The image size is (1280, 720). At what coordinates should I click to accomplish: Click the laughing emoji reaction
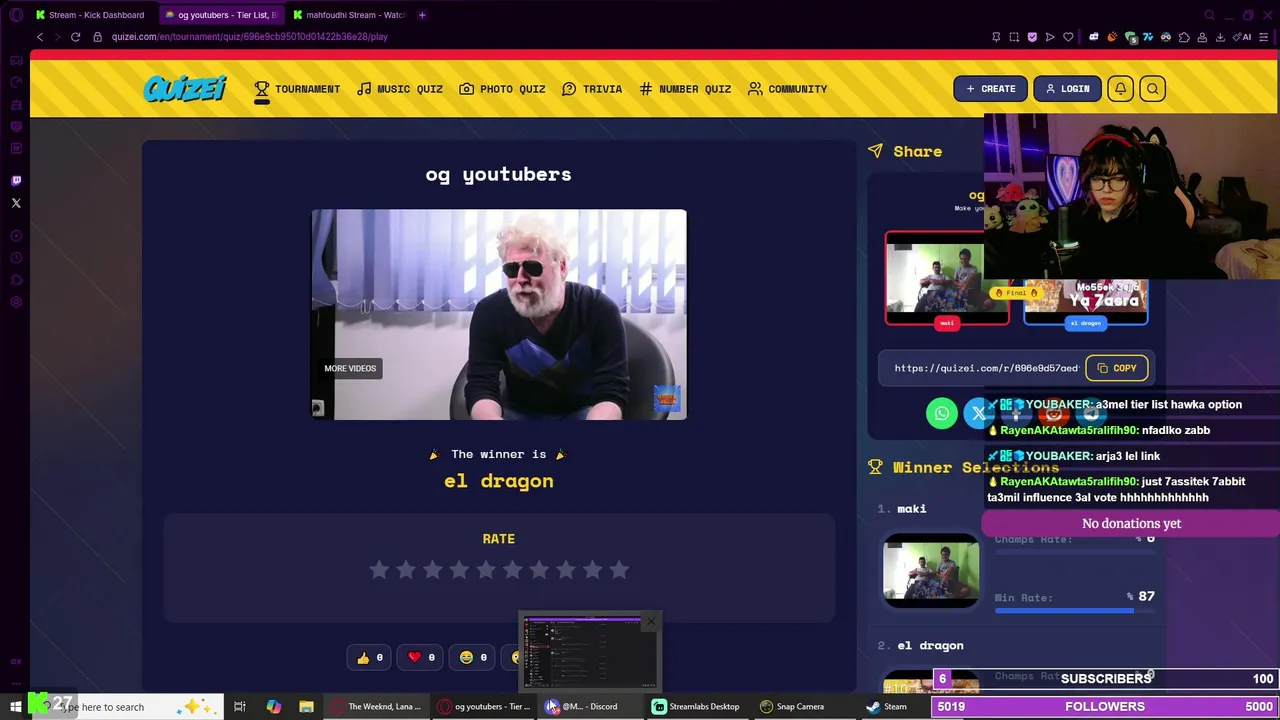[x=473, y=657]
